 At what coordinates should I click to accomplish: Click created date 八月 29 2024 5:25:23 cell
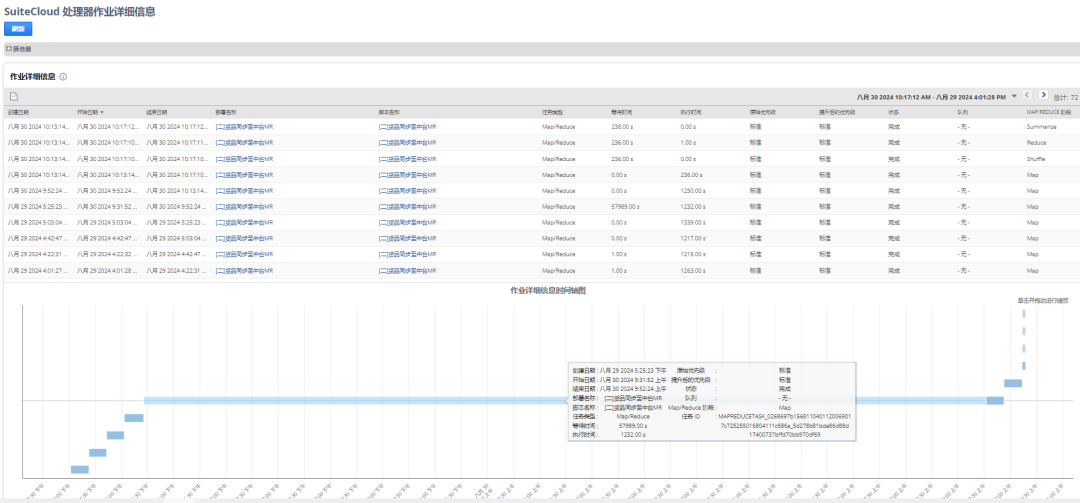[x=39, y=207]
